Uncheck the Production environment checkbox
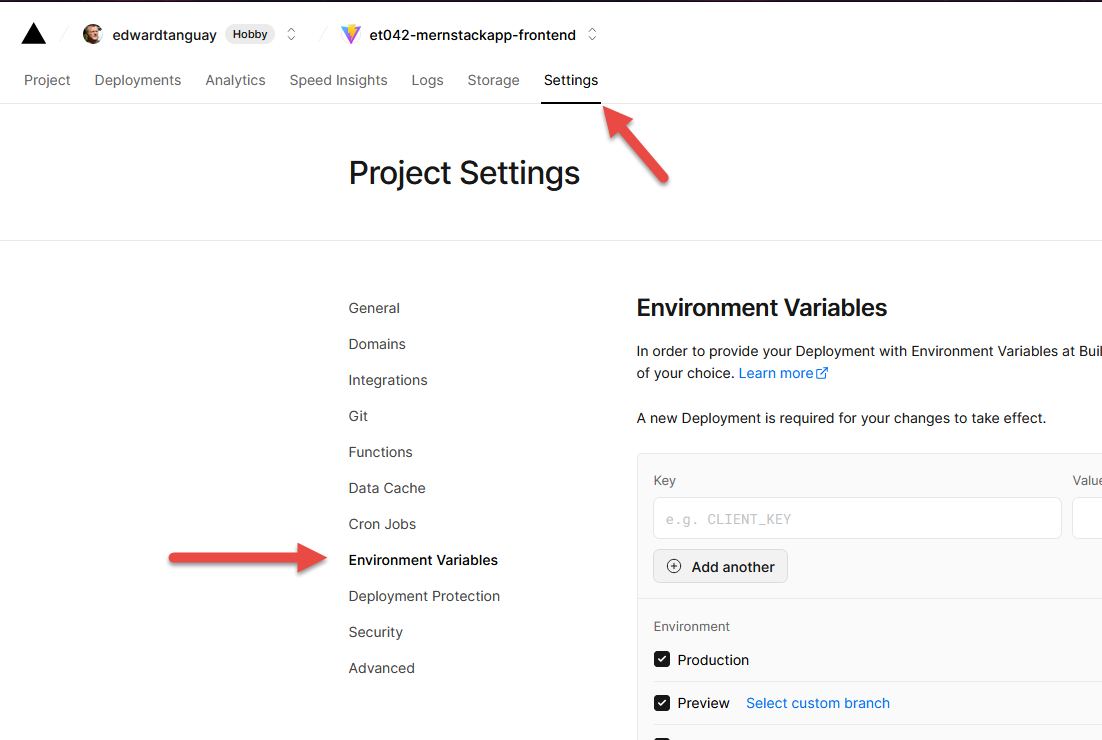 coord(661,659)
